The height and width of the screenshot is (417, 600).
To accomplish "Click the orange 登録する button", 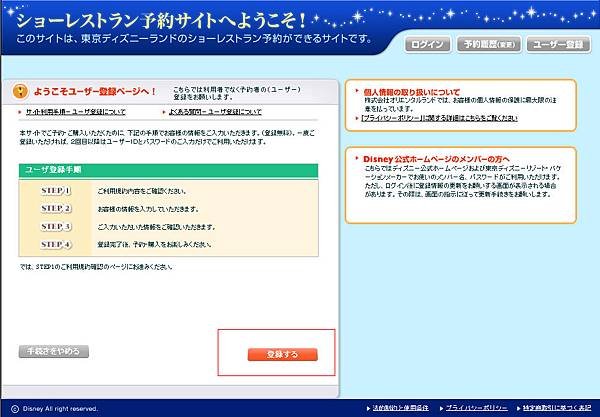I will 282,354.
